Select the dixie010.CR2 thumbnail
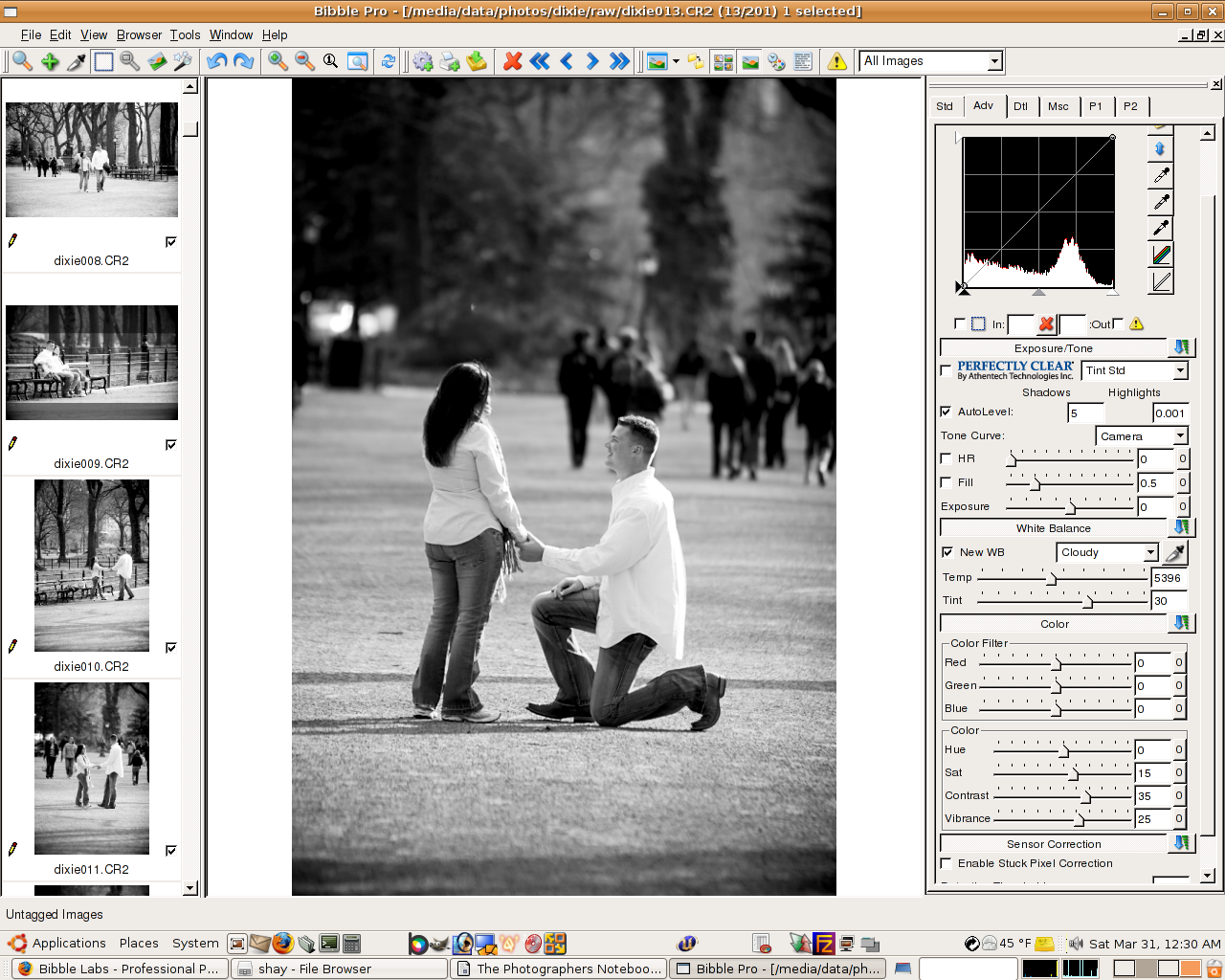This screenshot has height=980, width=1225. click(92, 566)
